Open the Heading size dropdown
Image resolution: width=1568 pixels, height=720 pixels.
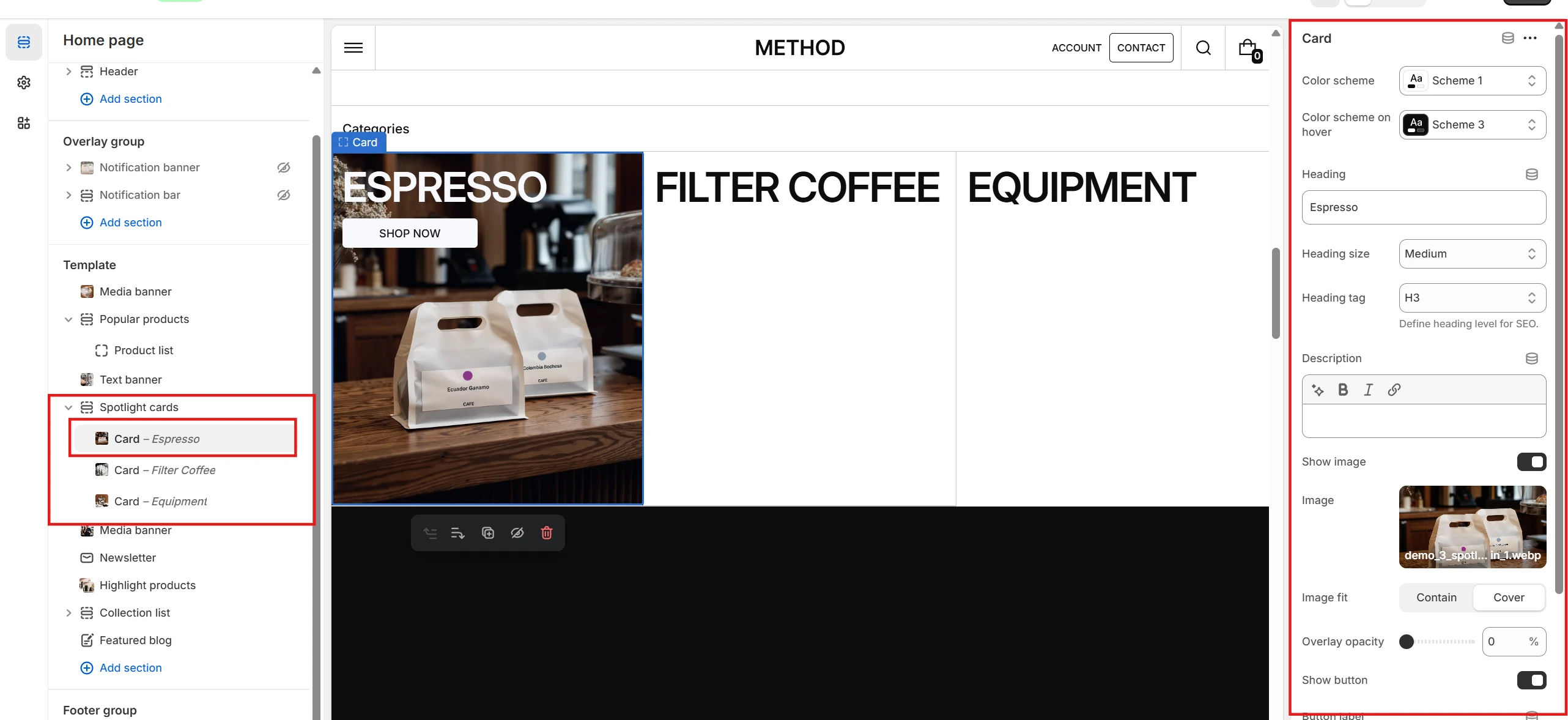point(1471,254)
